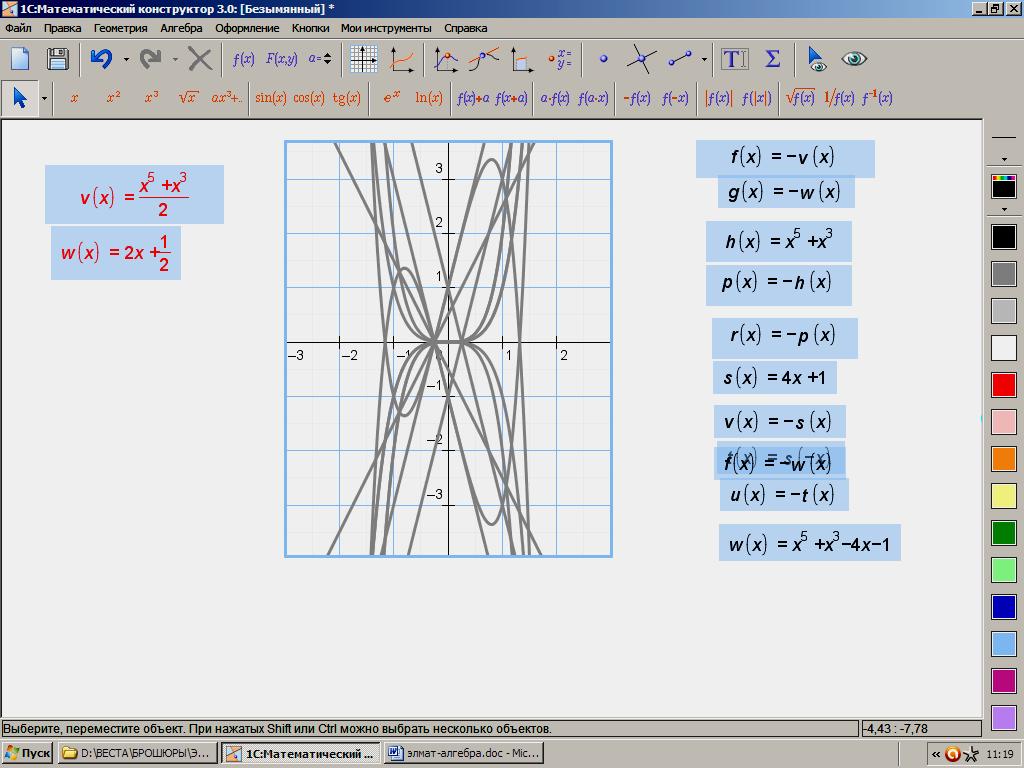This screenshot has height=768, width=1024.
Task: Toggle the coordinate grid icon
Action: [364, 59]
